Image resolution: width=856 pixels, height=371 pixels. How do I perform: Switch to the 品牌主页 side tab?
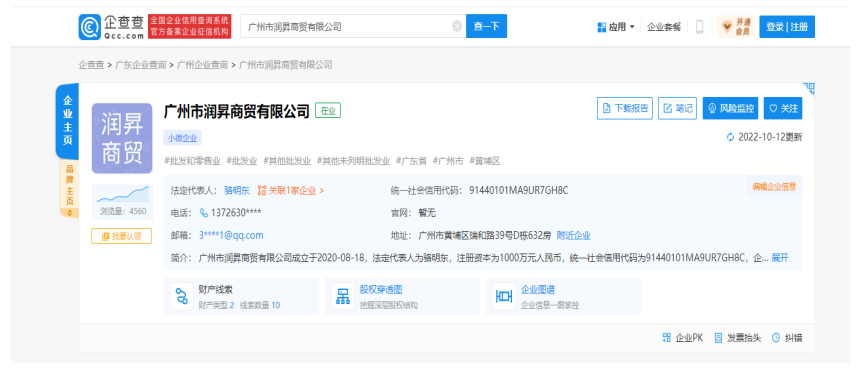point(69,189)
